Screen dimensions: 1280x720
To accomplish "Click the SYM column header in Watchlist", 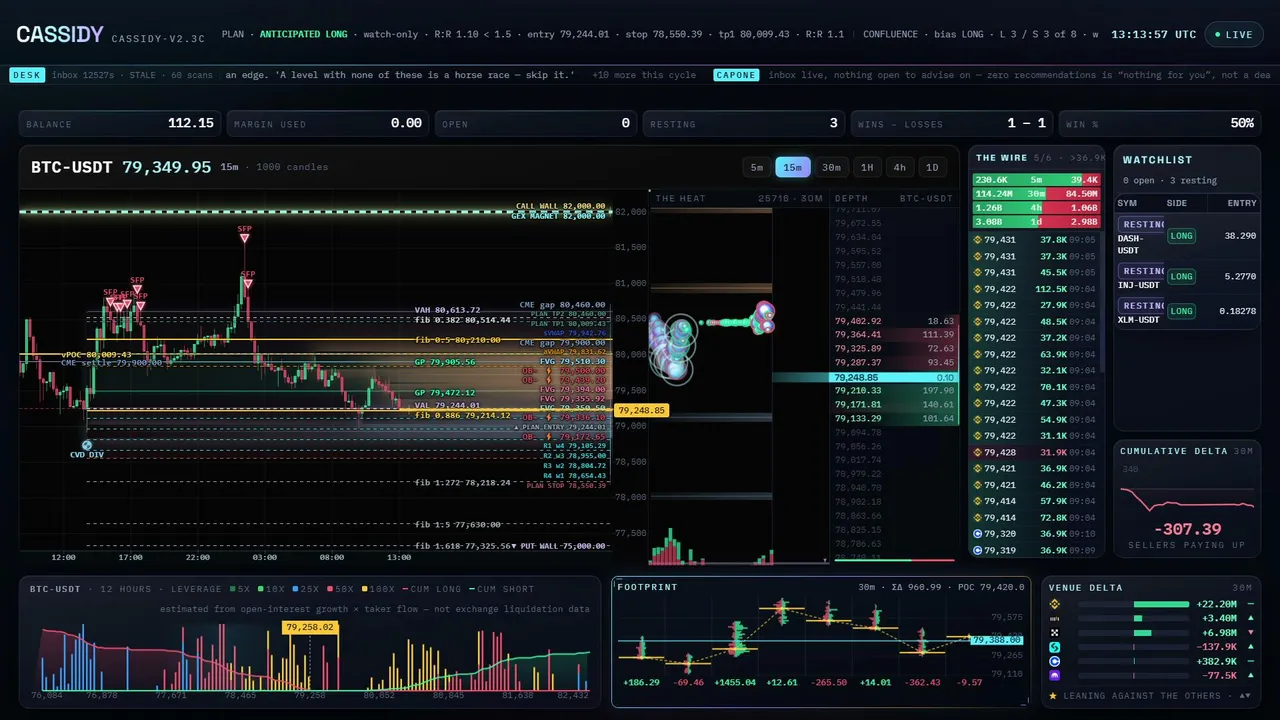I will pyautogui.click(x=1127, y=203).
